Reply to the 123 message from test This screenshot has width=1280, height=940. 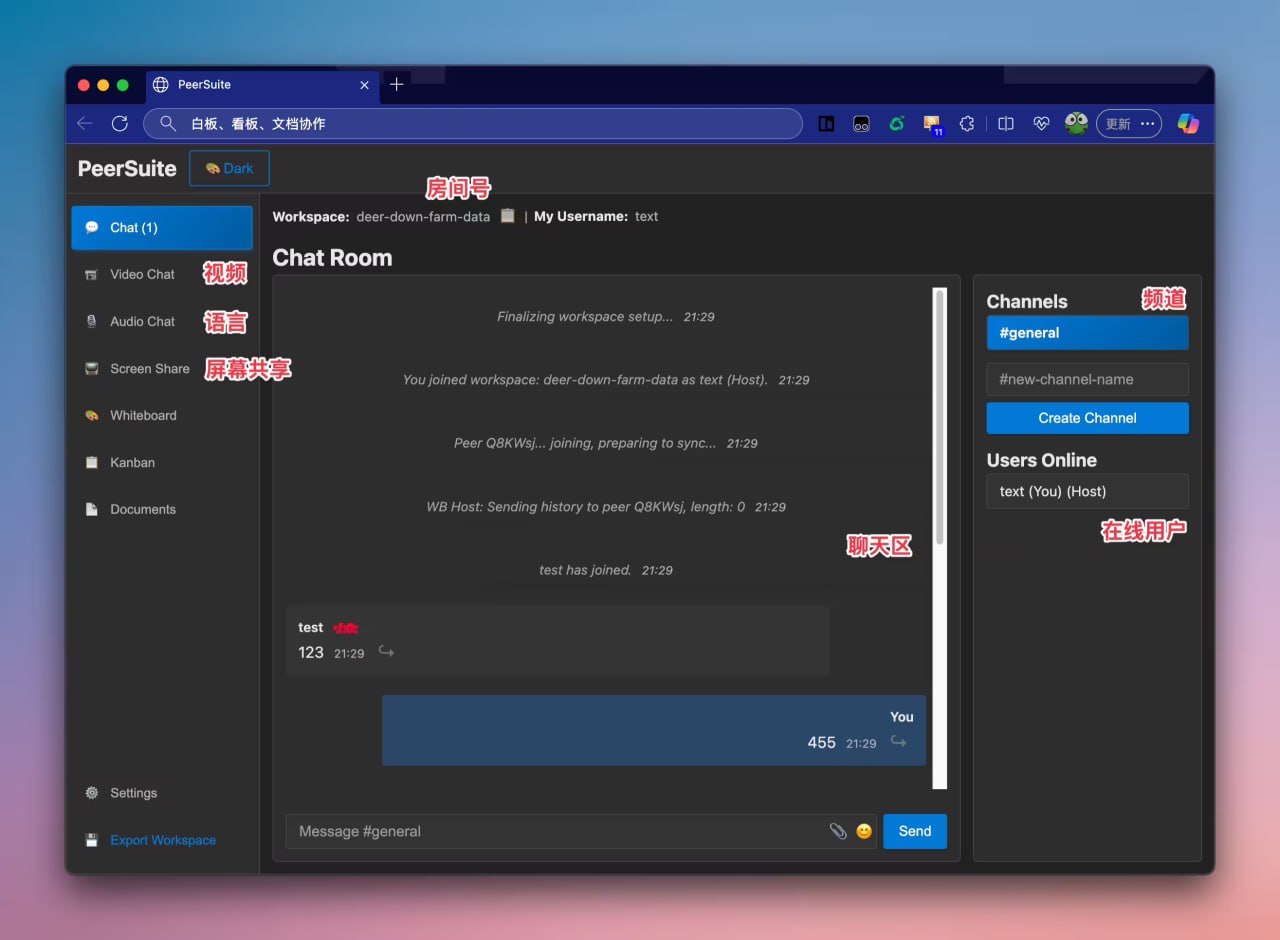coord(386,652)
